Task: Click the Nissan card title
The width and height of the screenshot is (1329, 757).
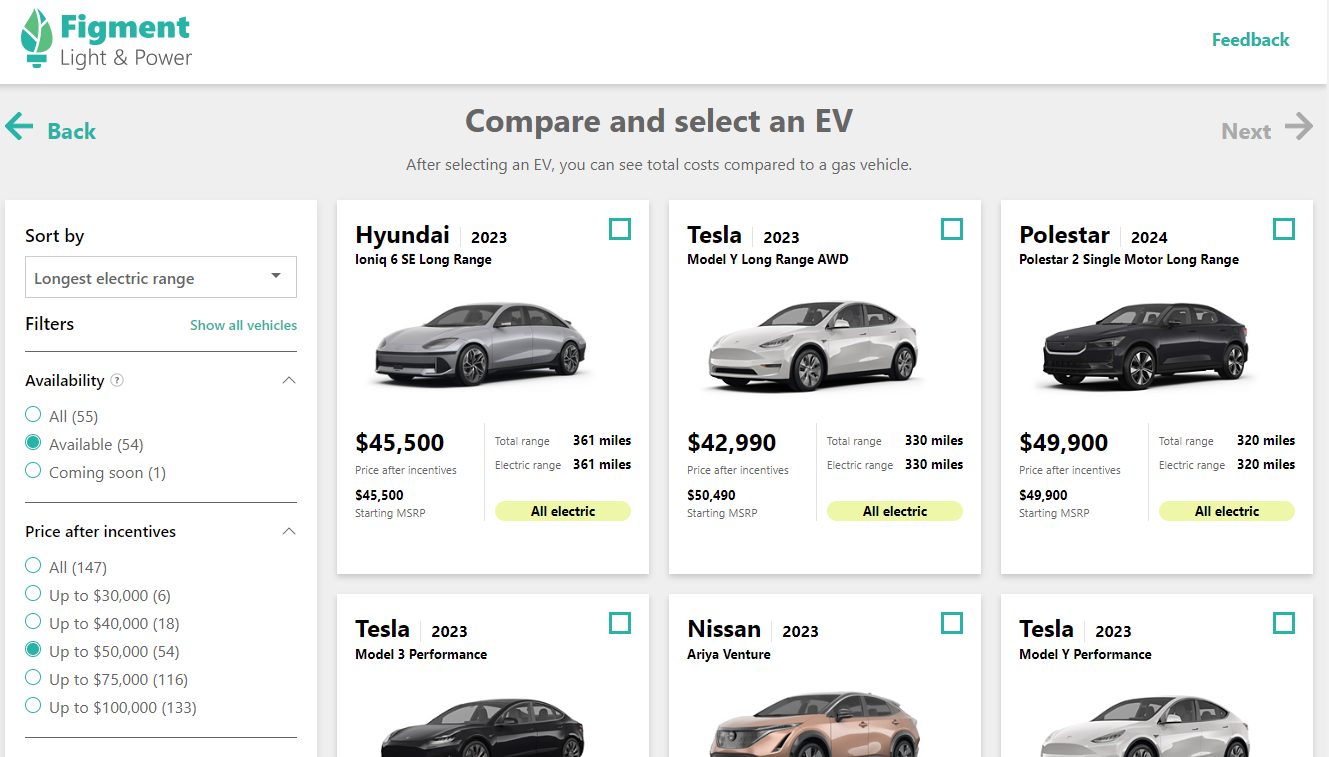Action: tap(724, 629)
